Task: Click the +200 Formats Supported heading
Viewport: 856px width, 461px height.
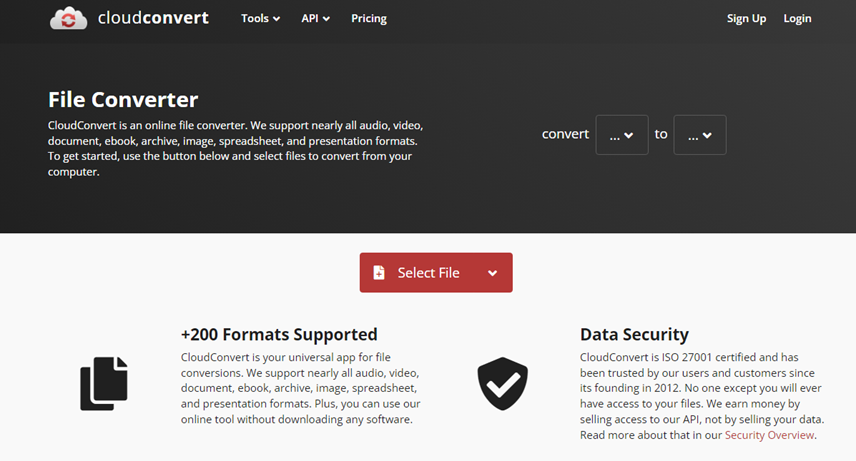Action: [279, 334]
